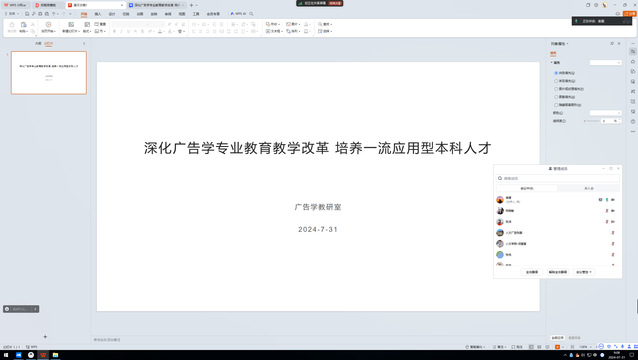Open the 插入 ribbon tab

[98, 14]
